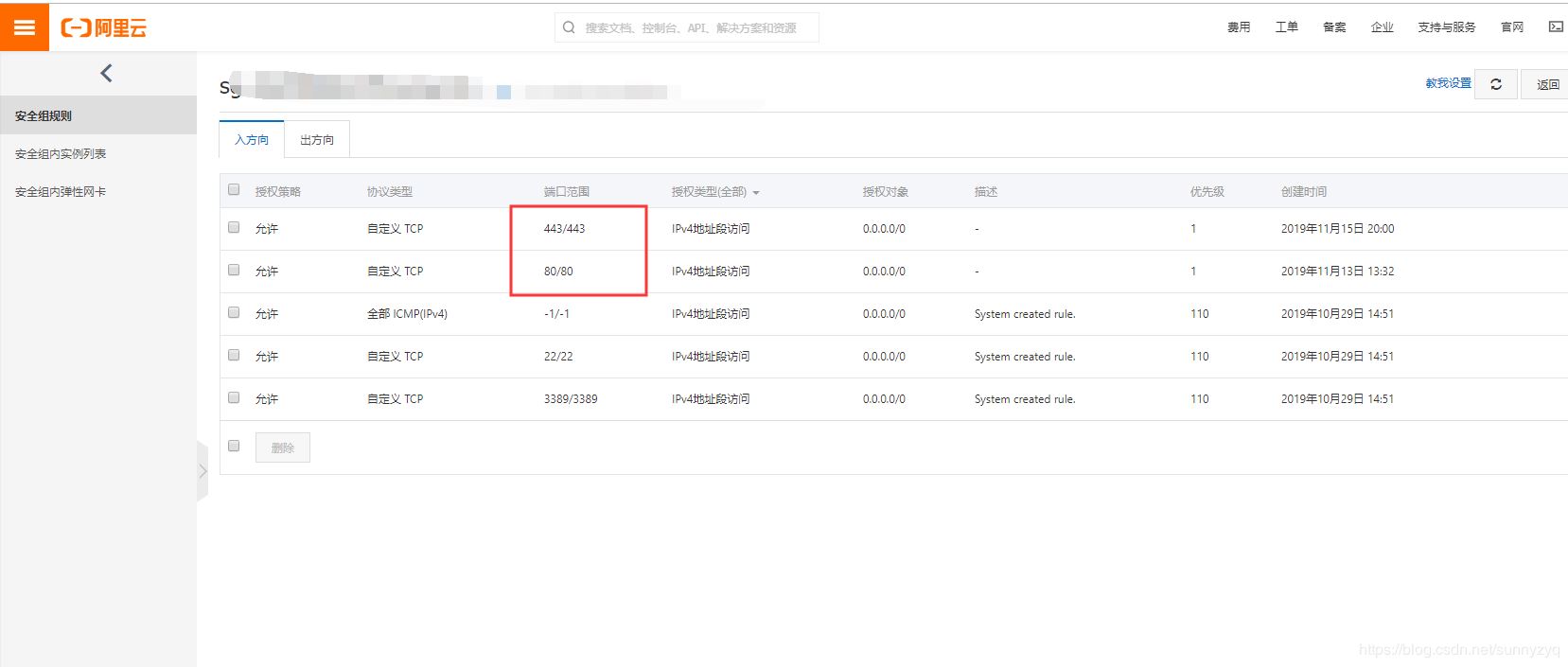Select the 22/22 rule checkbox
The image size is (1568, 667).
point(234,356)
